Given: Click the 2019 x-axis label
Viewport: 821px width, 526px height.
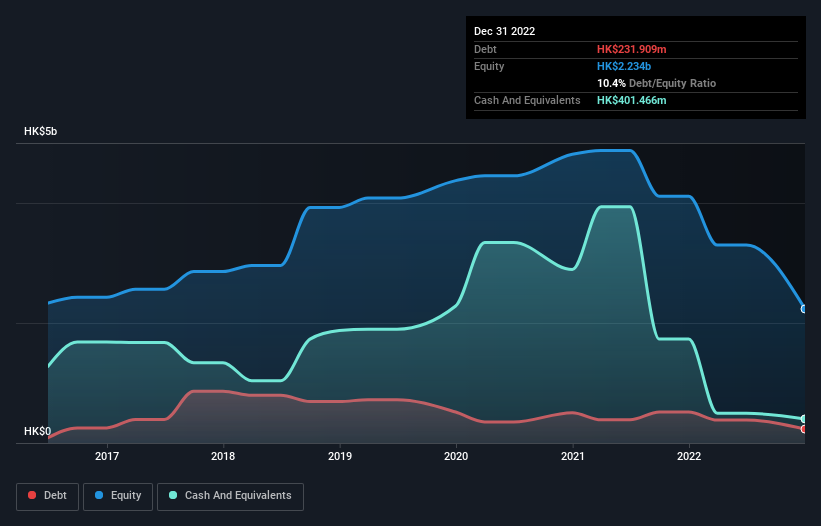Looking at the screenshot, I should click(340, 456).
